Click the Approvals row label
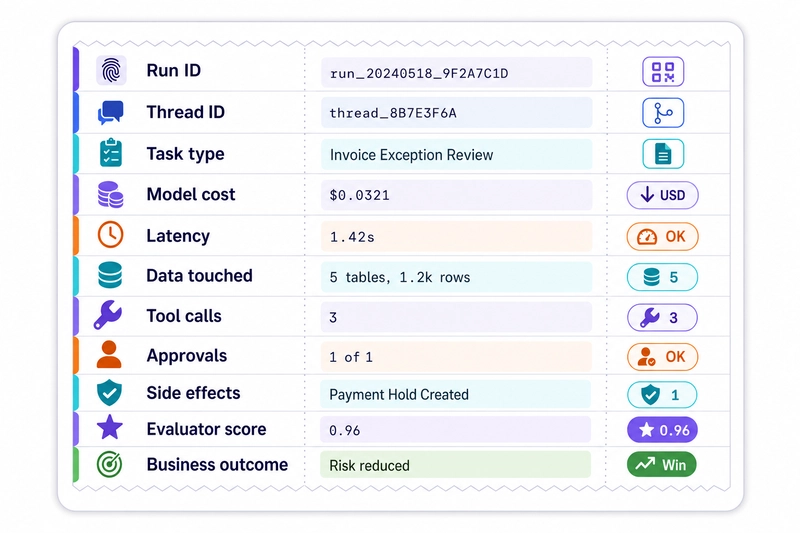 [x=187, y=356]
